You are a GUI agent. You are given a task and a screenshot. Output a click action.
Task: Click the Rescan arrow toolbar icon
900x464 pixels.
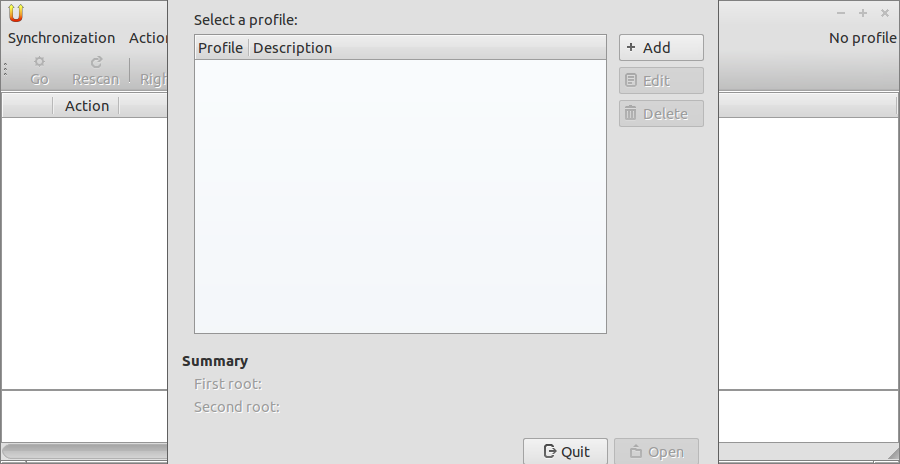(x=96, y=61)
